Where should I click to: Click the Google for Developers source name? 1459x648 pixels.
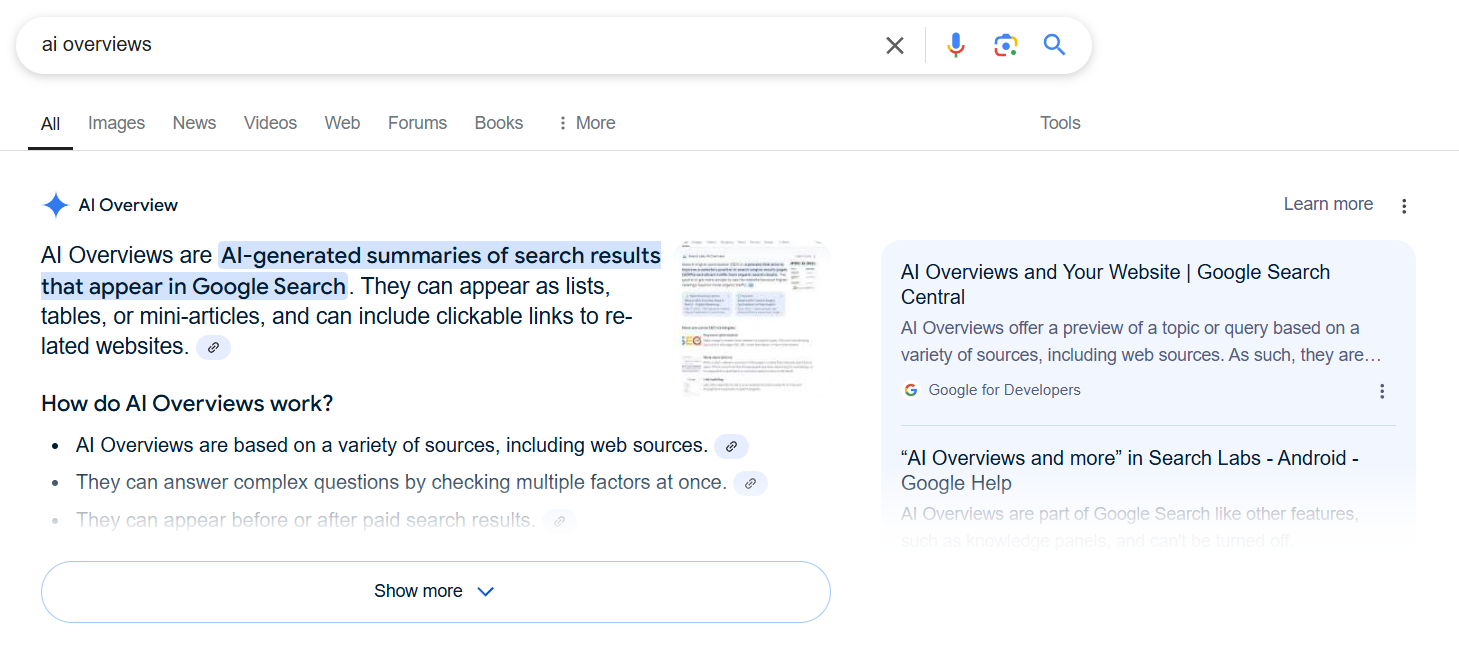click(1004, 390)
